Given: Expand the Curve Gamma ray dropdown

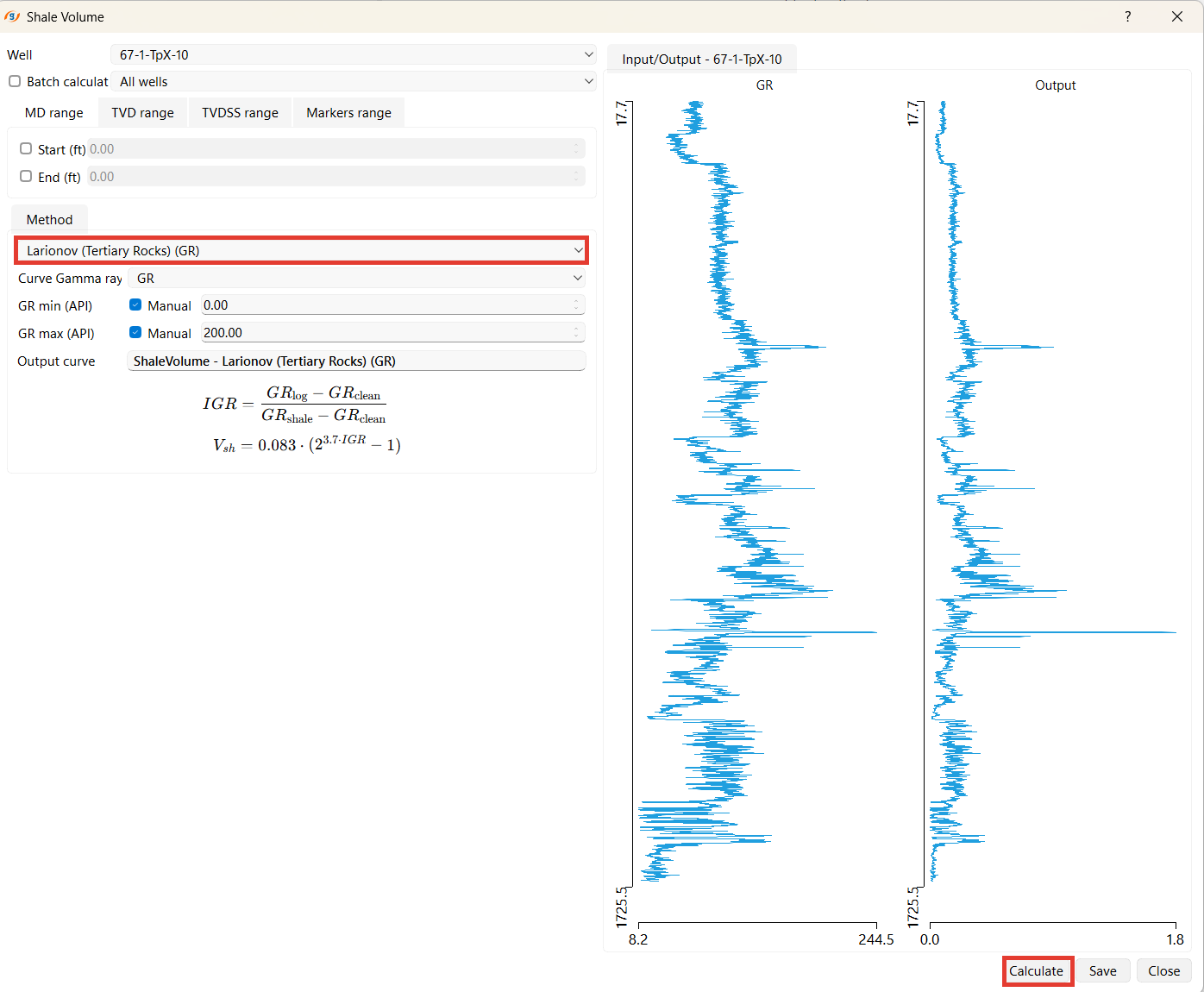Looking at the screenshot, I should pyautogui.click(x=356, y=278).
